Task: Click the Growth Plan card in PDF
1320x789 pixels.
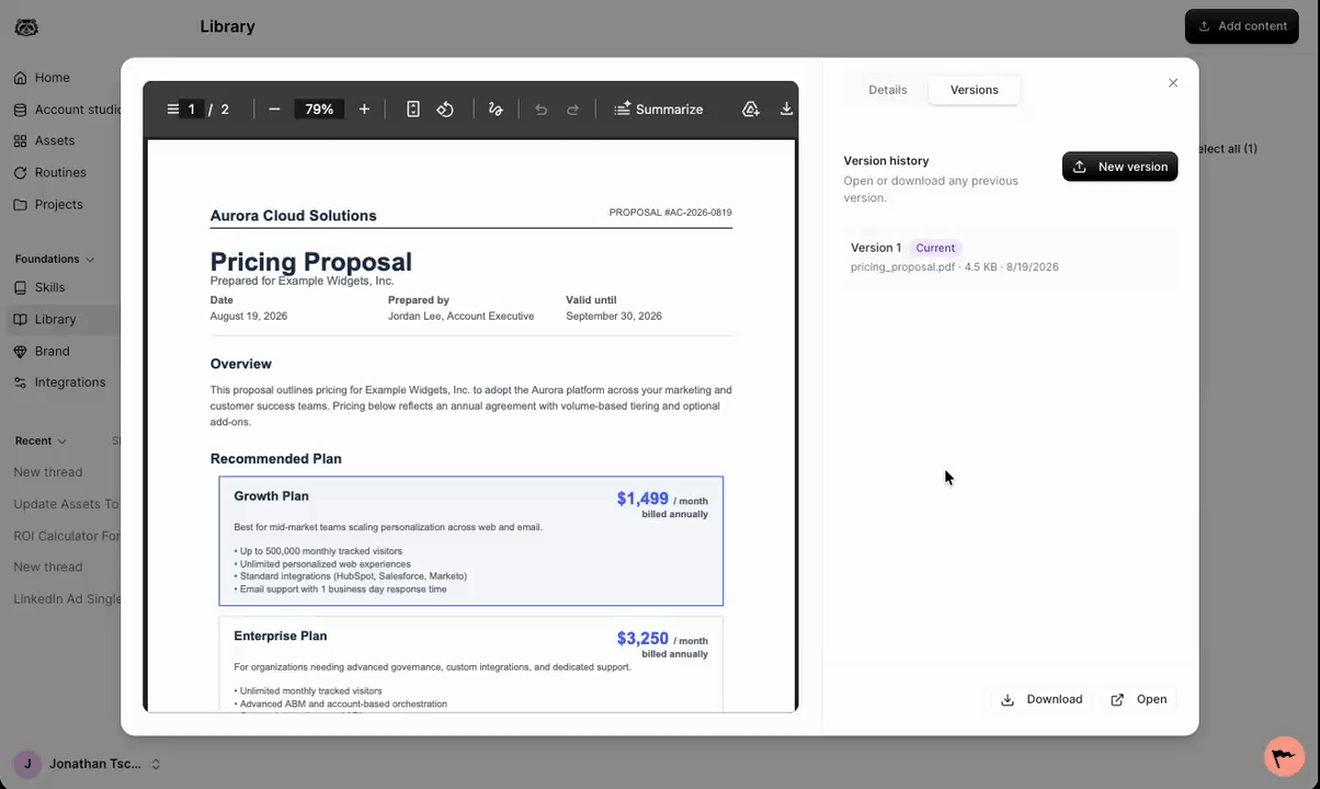Action: [x=471, y=541]
